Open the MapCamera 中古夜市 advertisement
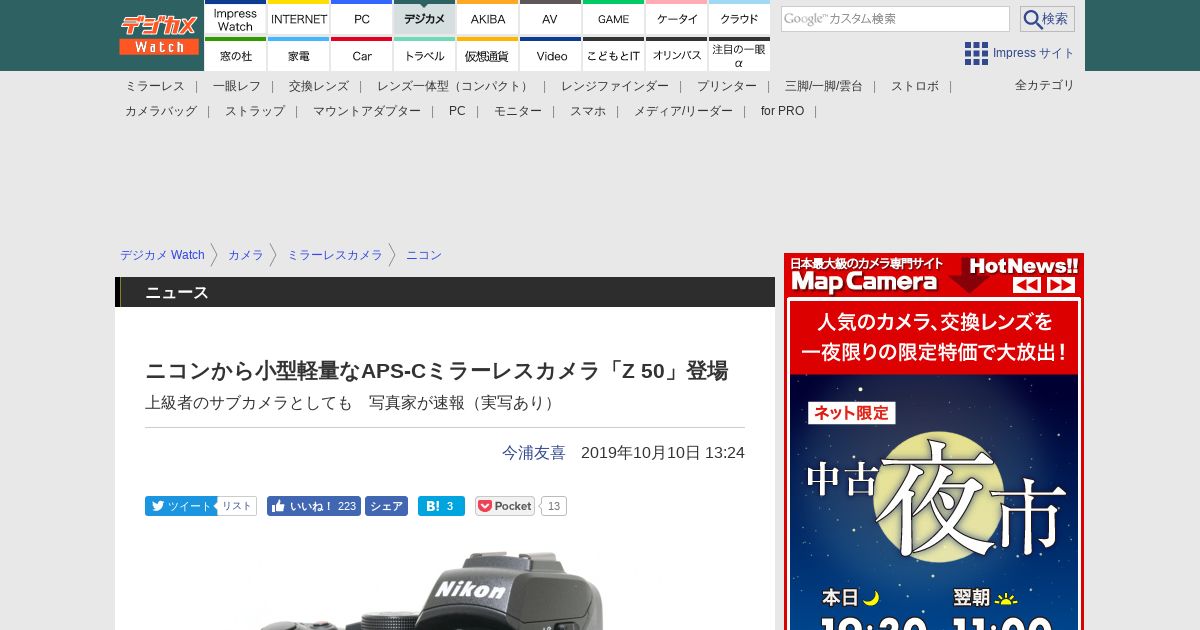Image resolution: width=1200 pixels, height=630 pixels. tap(934, 465)
